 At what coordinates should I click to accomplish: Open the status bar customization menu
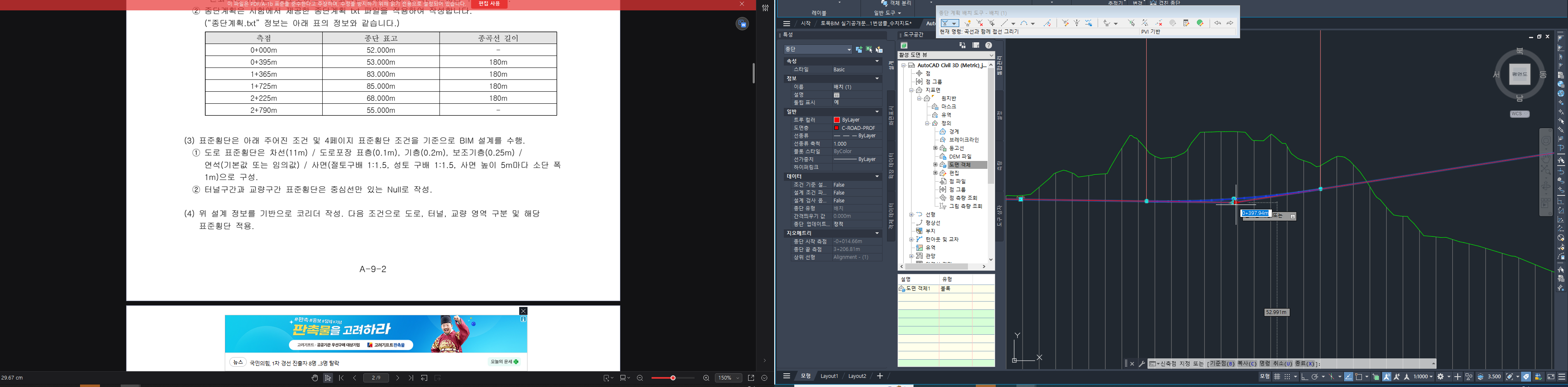pyautogui.click(x=1562, y=377)
